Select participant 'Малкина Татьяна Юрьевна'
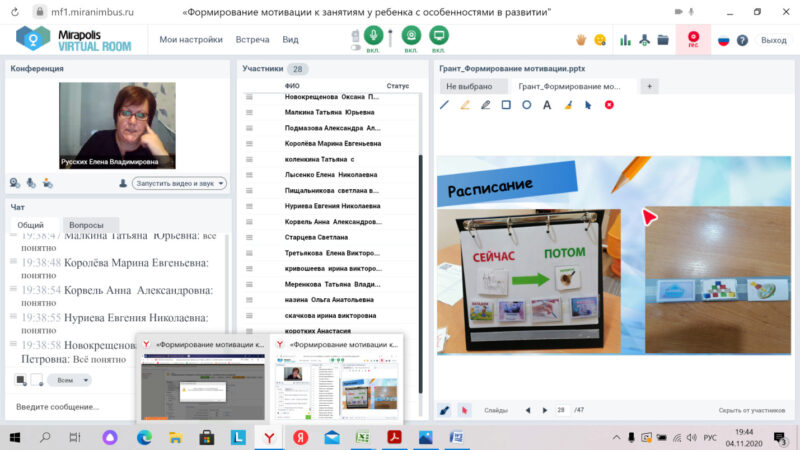800x450 pixels. click(330, 112)
